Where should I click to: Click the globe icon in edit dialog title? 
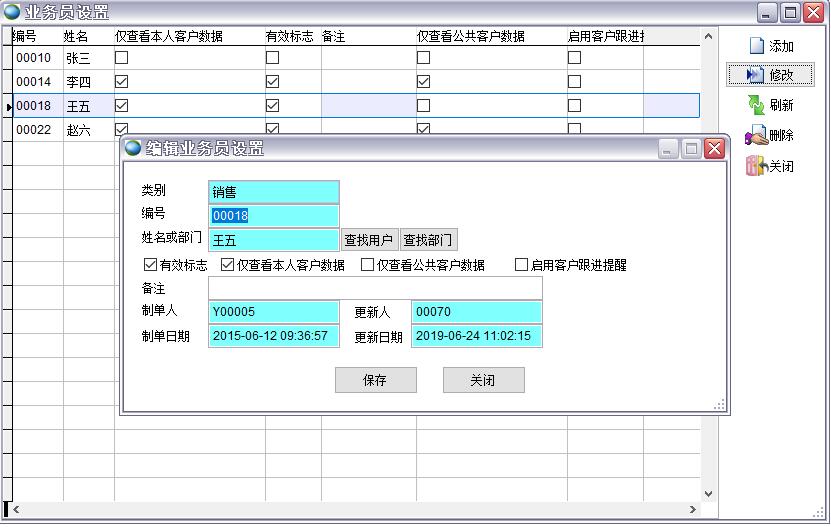(134, 148)
